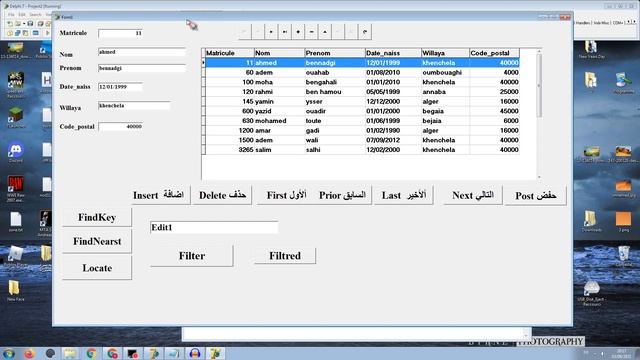Click the Save icon in Delphi toolbar

[x=30, y=24]
